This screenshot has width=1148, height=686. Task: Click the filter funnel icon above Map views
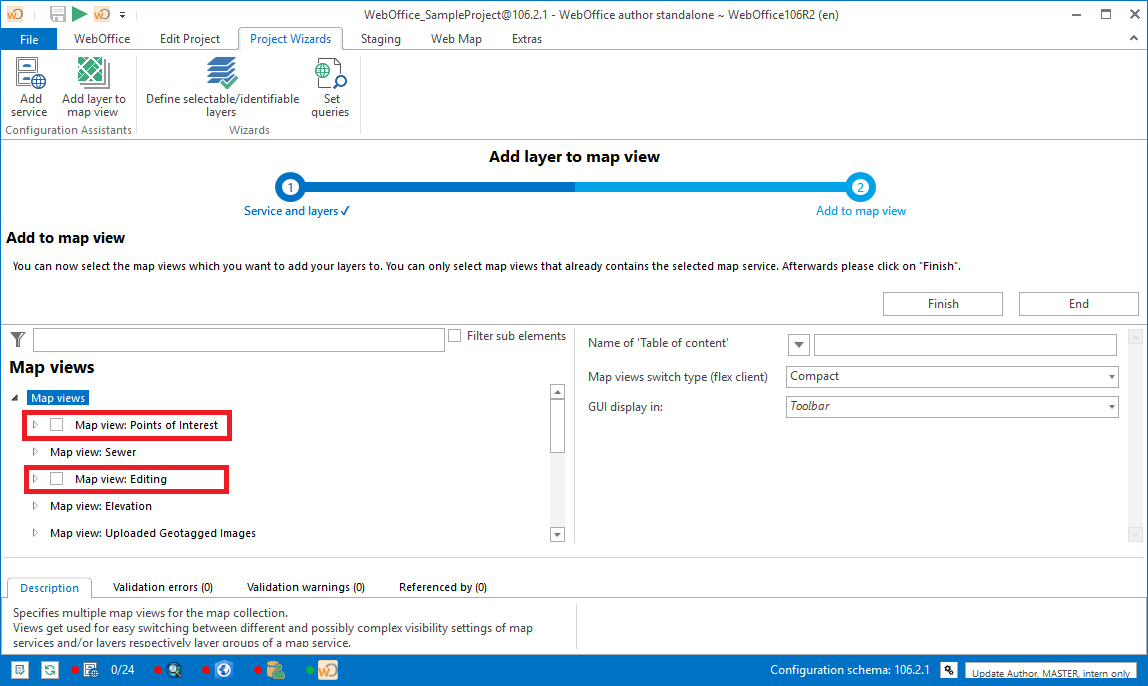pyautogui.click(x=17, y=339)
